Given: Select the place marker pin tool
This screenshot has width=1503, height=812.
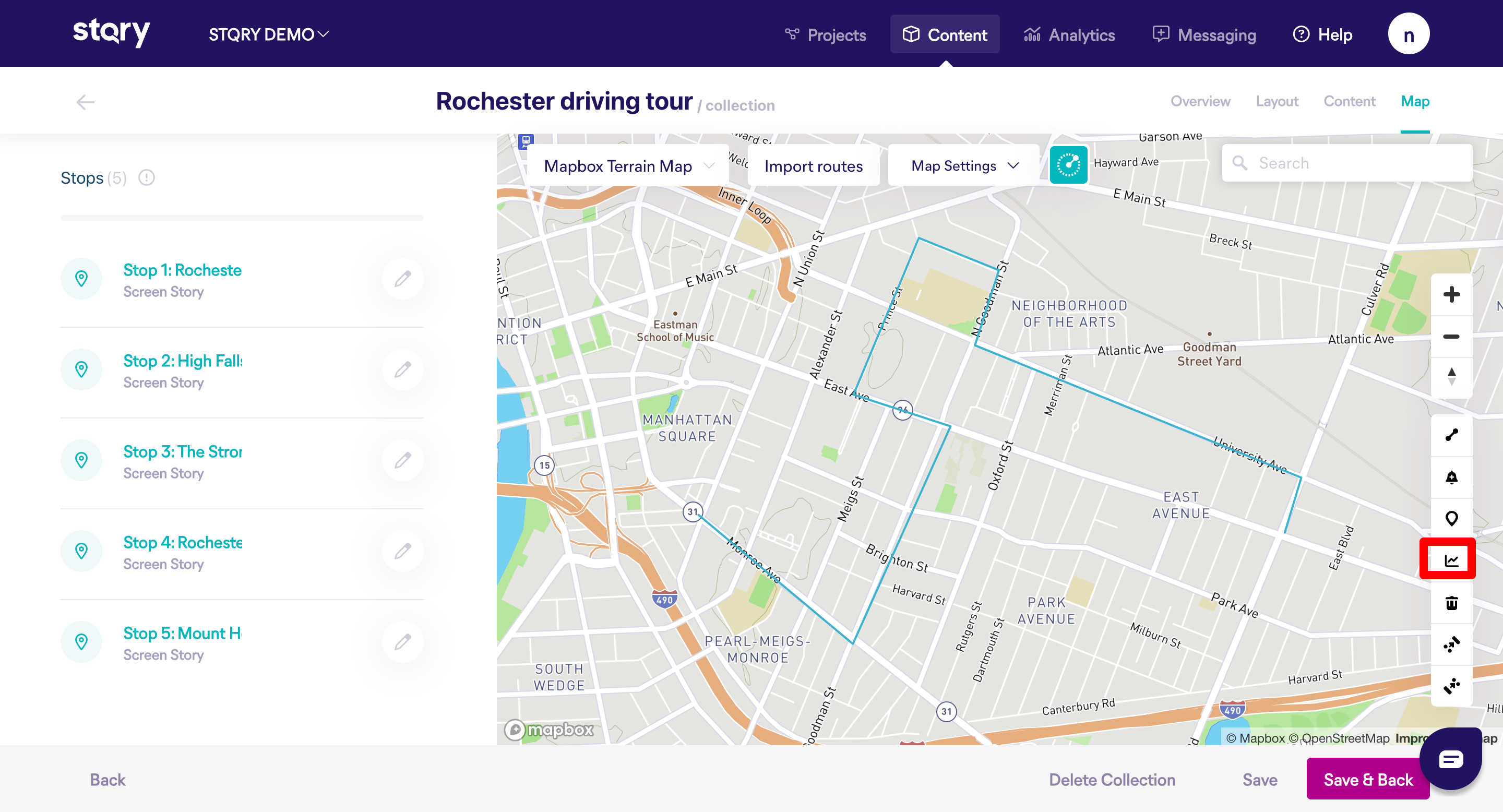Looking at the screenshot, I should [1451, 518].
